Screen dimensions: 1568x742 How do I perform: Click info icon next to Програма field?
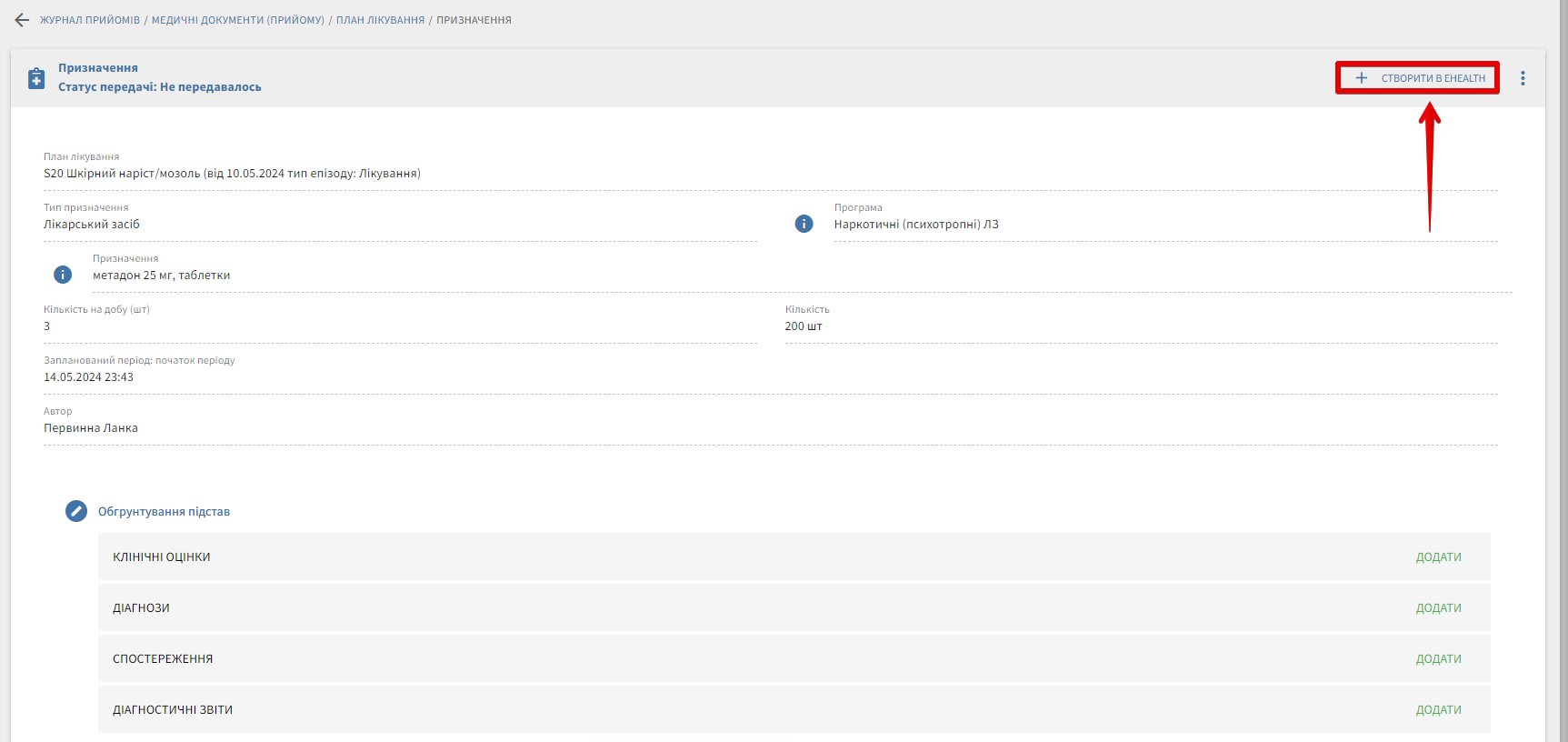coord(804,224)
